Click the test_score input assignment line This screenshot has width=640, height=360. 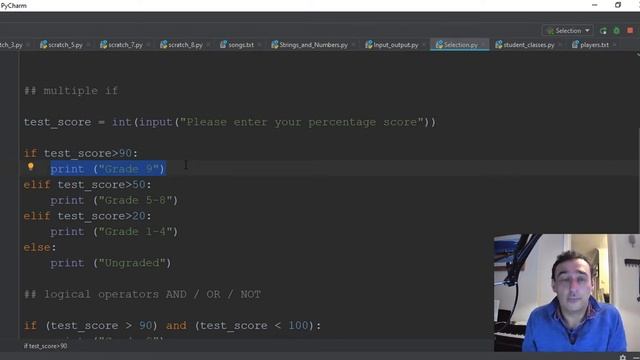[x=230, y=122]
